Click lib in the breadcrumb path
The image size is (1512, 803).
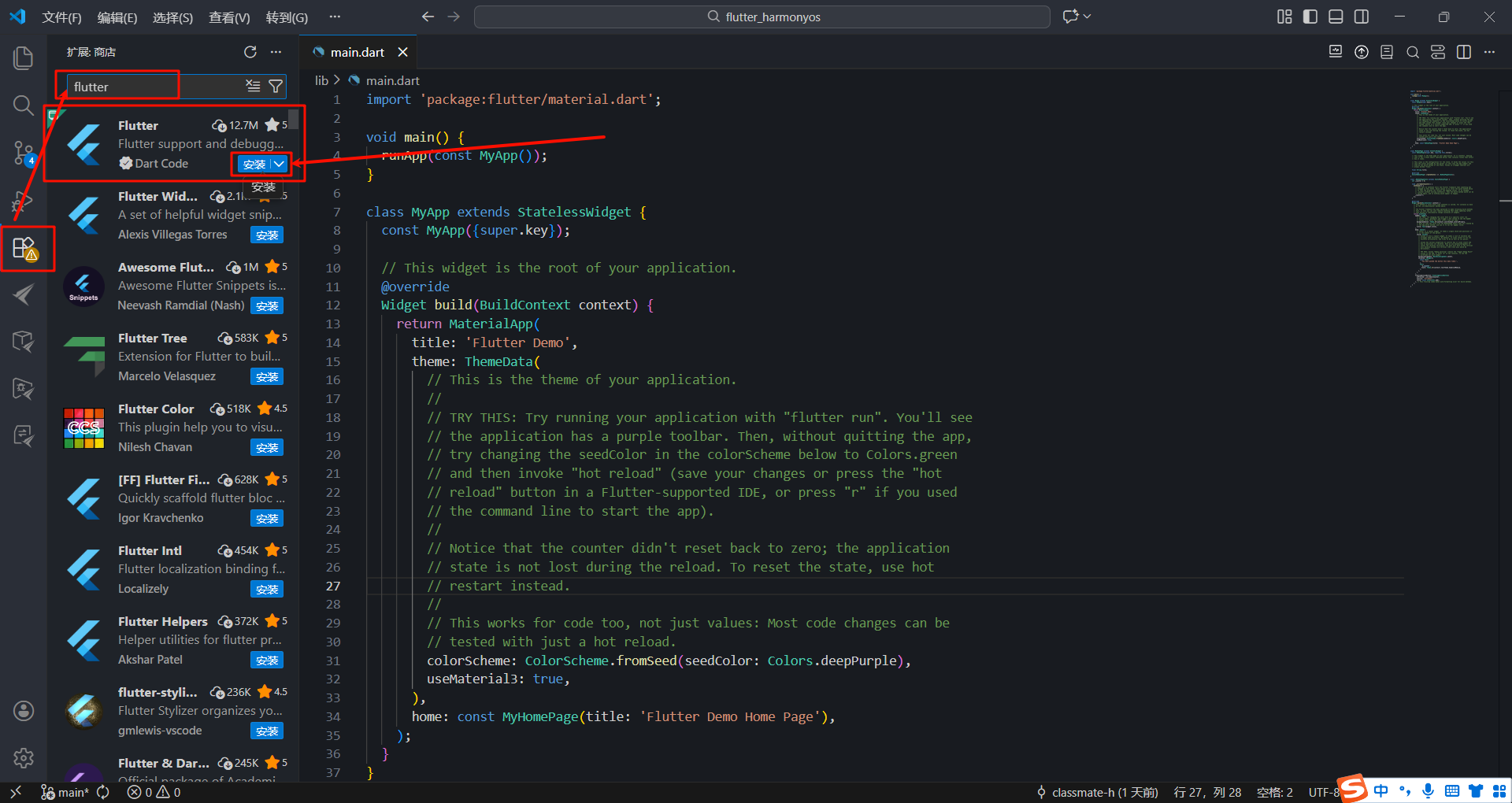321,80
